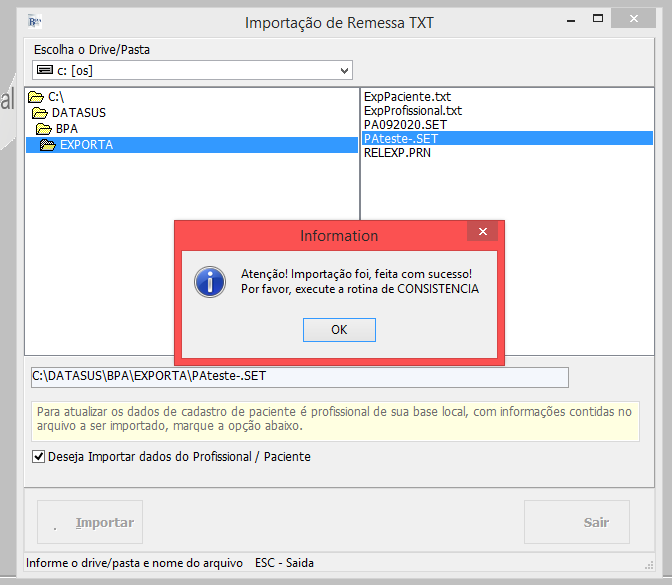
Task: Click the Importar button
Action: 85,522
